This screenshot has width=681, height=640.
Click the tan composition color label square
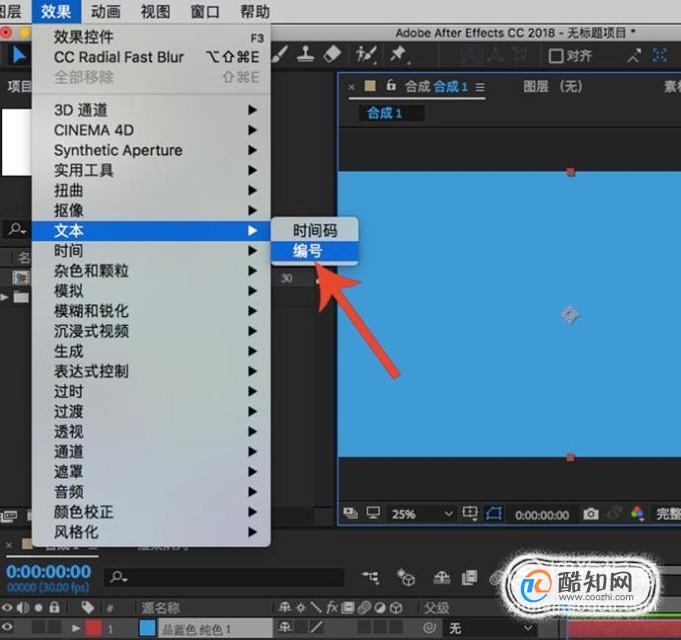click(370, 86)
